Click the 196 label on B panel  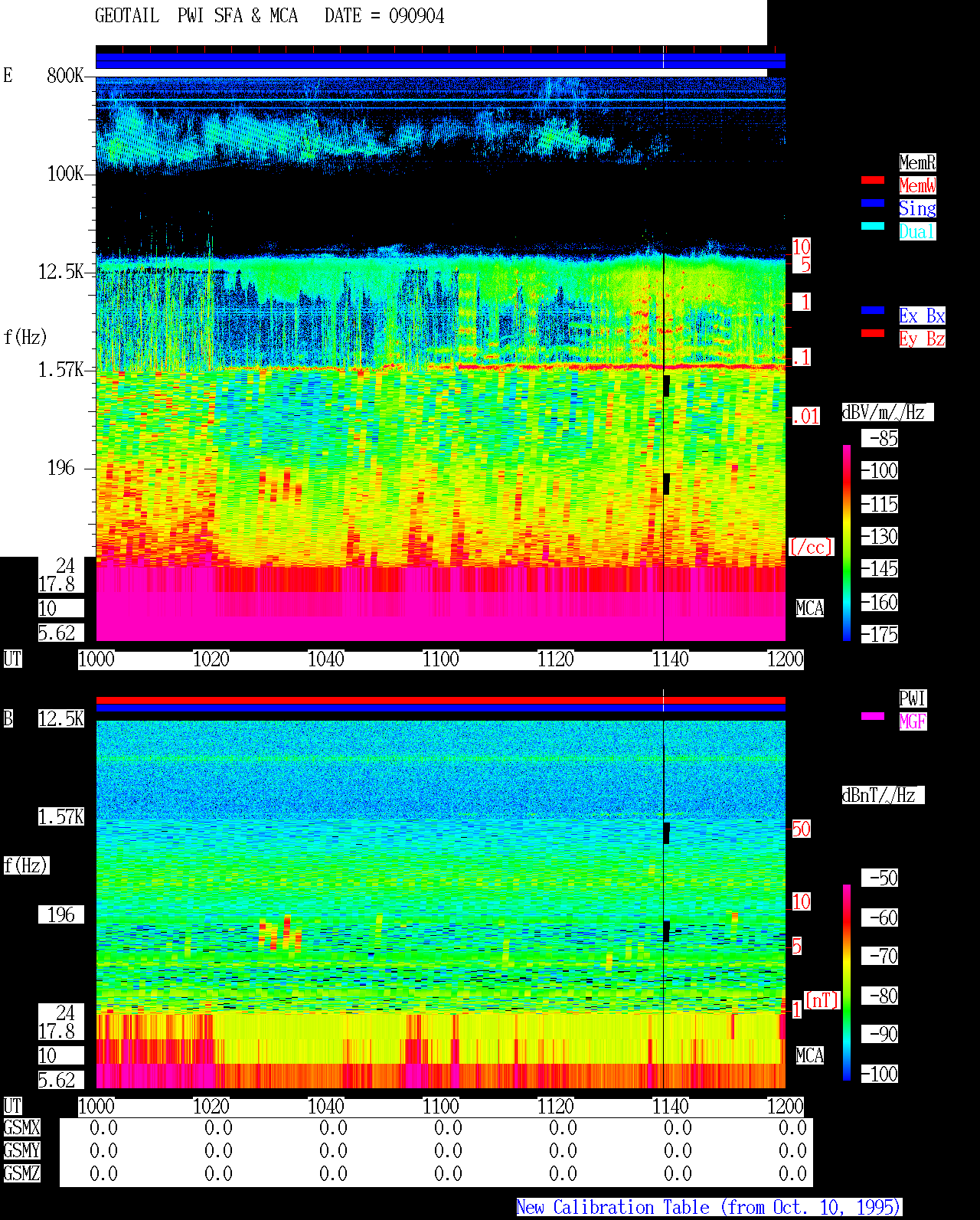click(x=61, y=914)
